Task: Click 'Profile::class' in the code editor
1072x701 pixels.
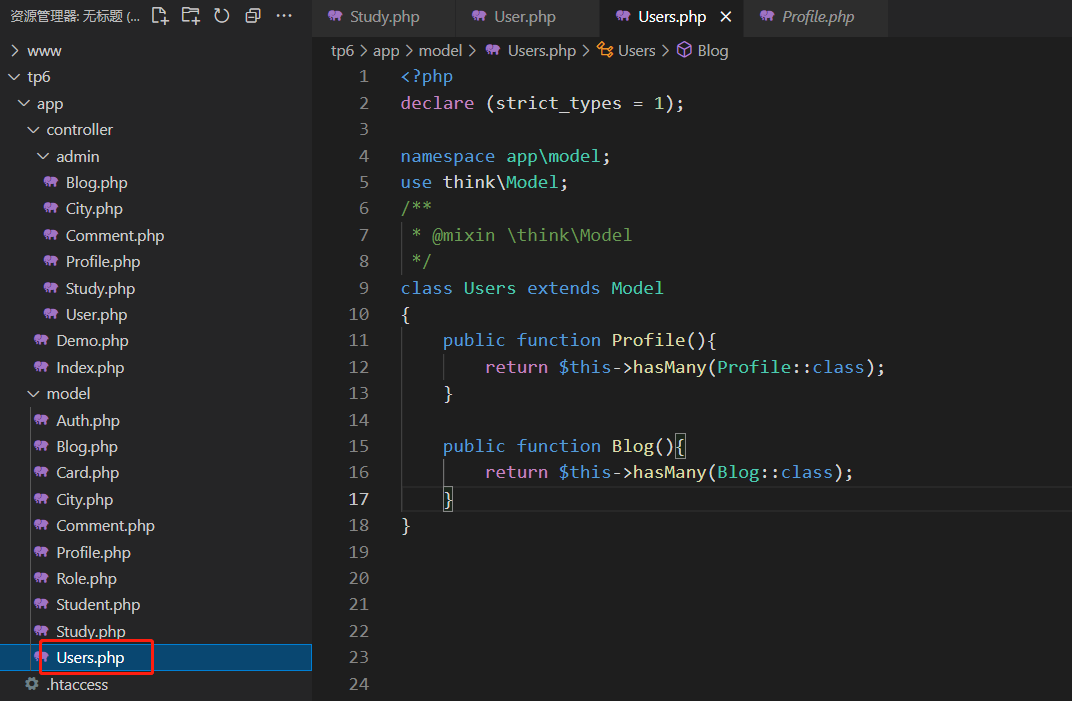Action: [790, 367]
